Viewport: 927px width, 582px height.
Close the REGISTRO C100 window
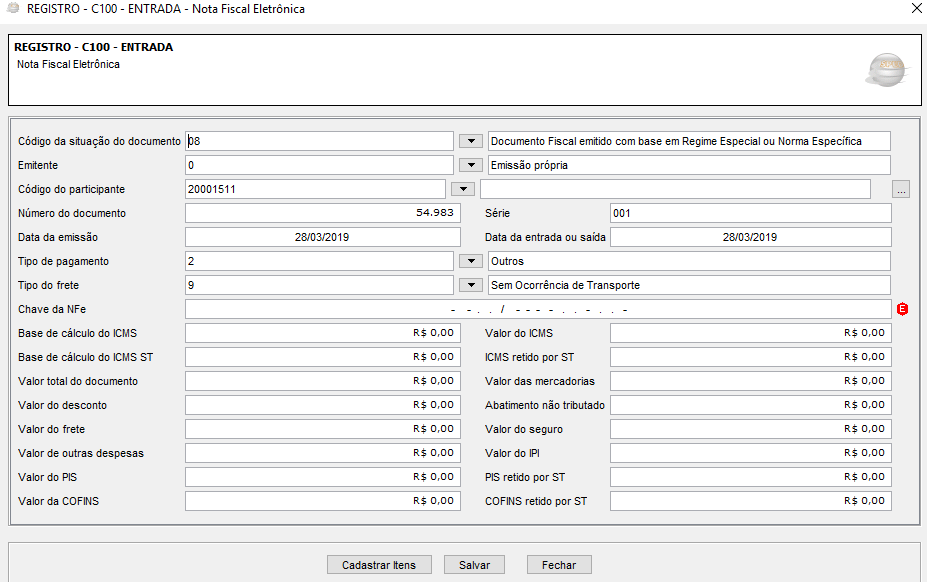(916, 9)
